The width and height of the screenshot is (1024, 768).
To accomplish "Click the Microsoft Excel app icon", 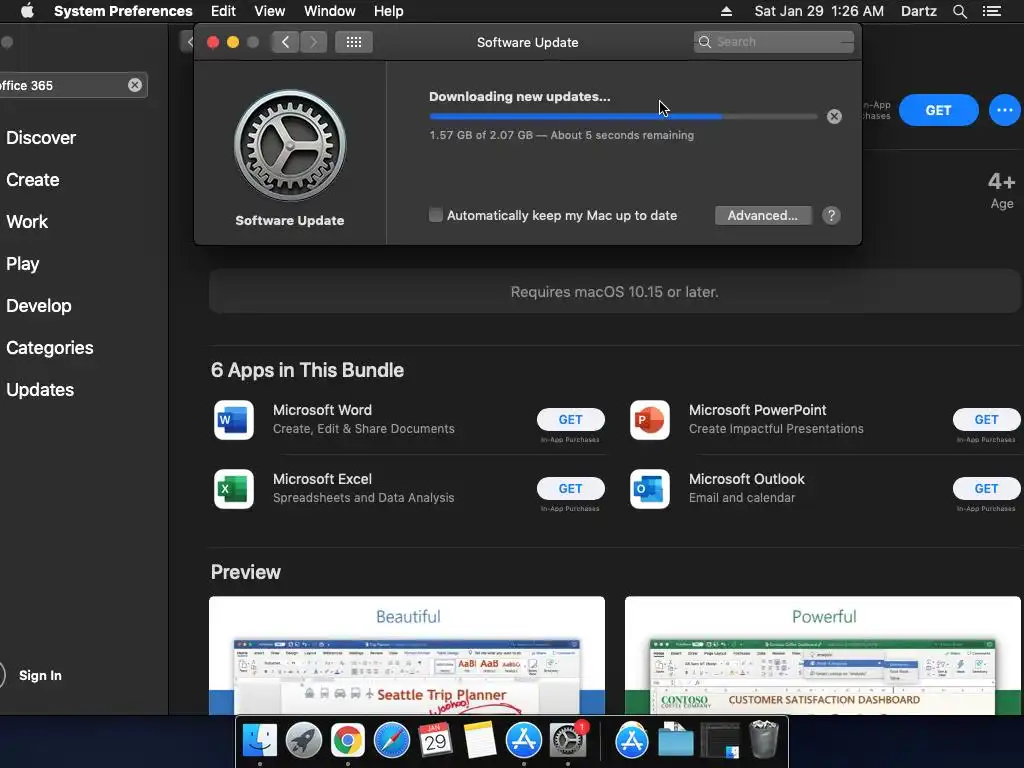I will pos(234,488).
